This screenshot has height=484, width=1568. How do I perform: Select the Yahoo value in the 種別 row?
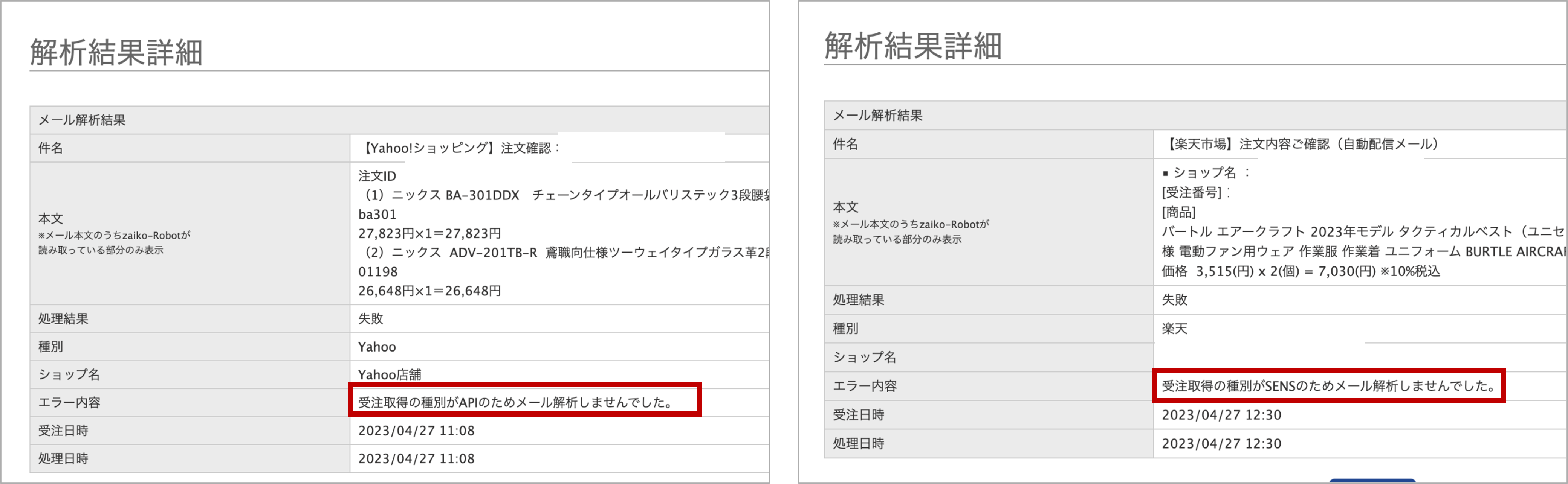tap(377, 347)
